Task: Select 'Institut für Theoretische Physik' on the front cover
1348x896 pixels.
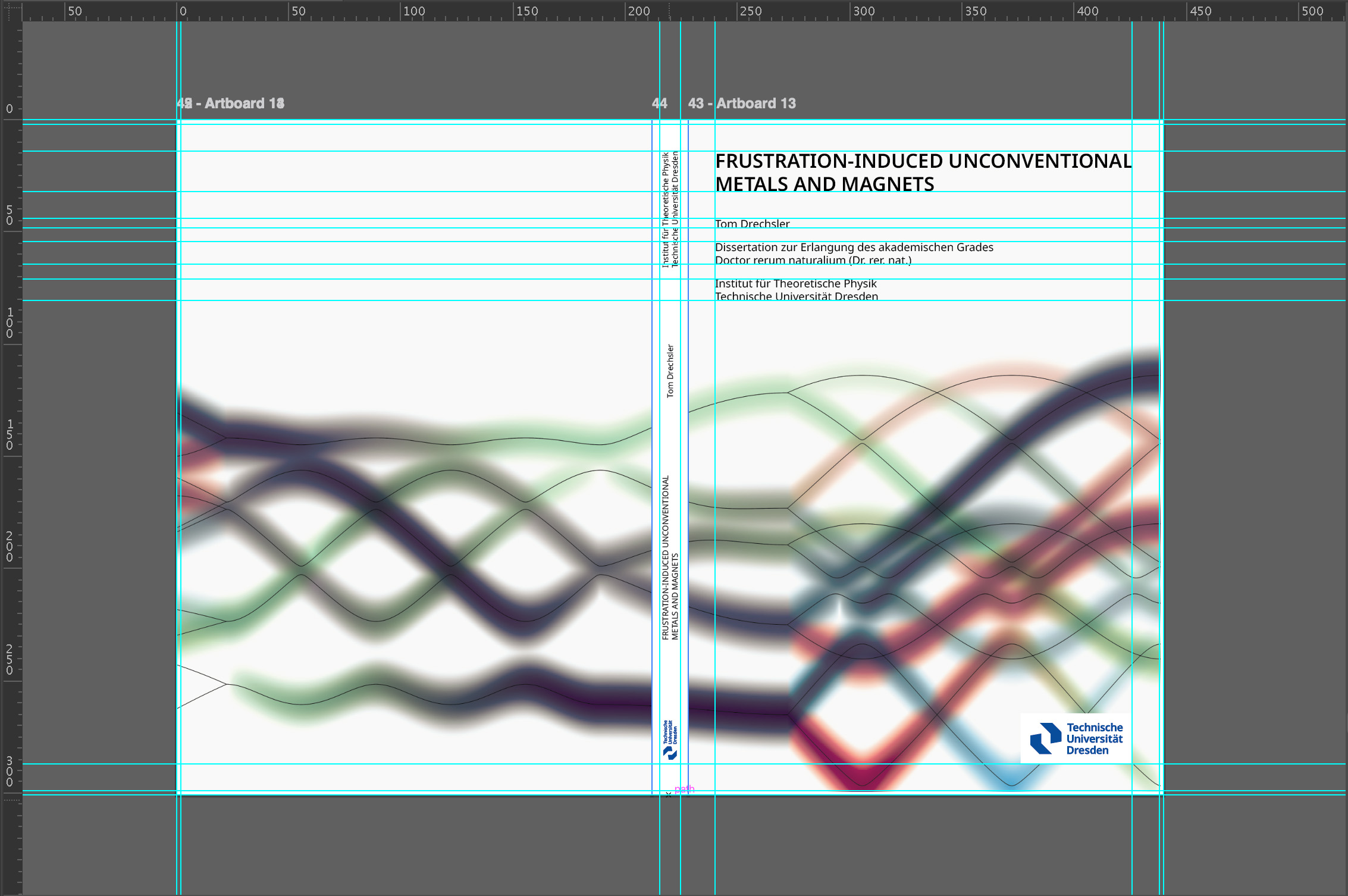Action: pos(795,284)
